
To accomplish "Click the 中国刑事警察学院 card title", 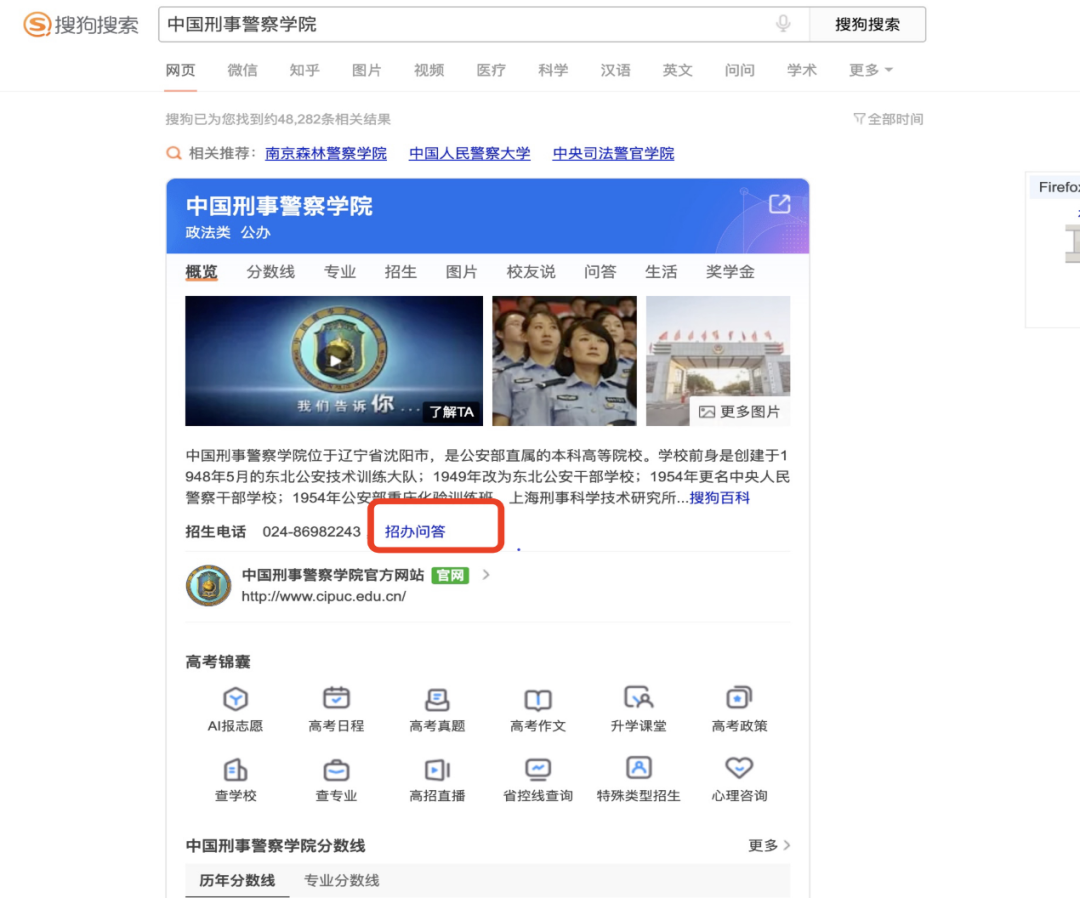I will [279, 206].
